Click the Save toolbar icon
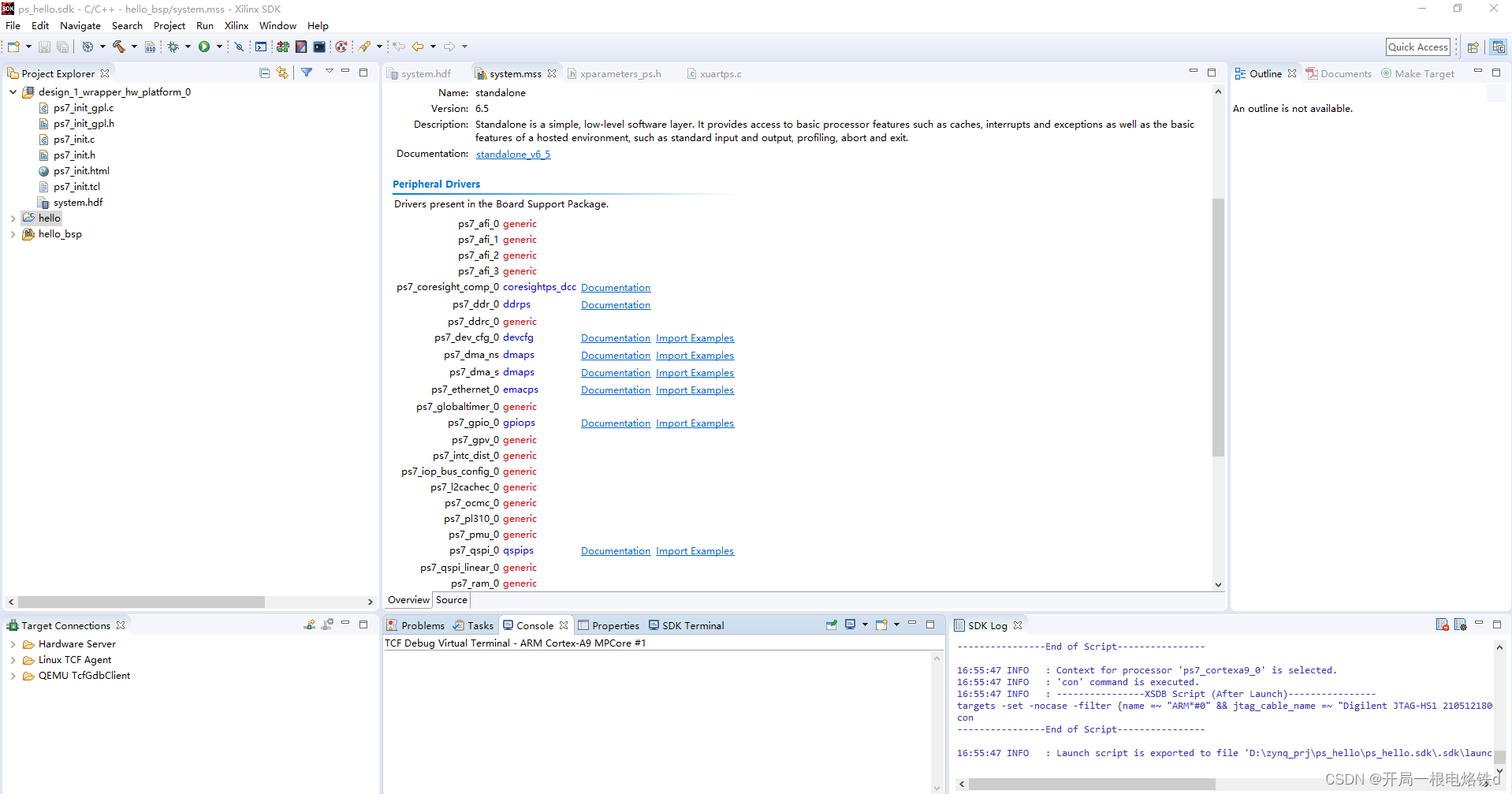The width and height of the screenshot is (1512, 794). tap(44, 47)
